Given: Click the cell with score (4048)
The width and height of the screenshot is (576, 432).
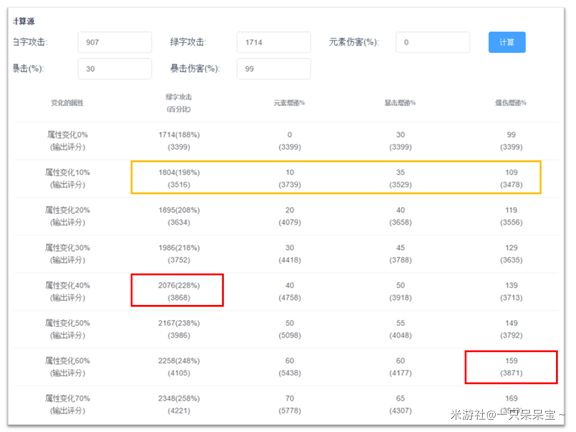Looking at the screenshot, I should 400,329.
